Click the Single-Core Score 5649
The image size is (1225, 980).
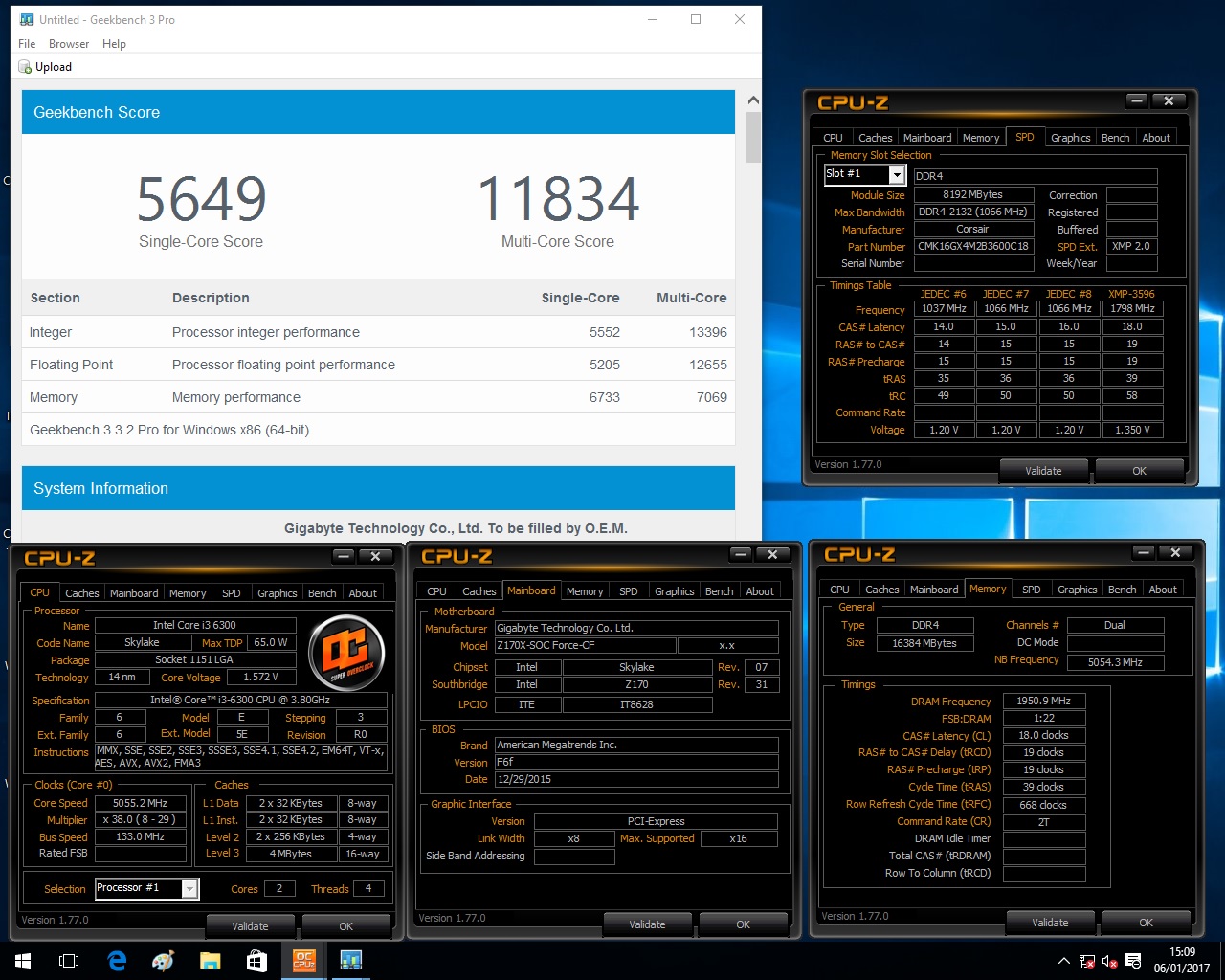pos(201,199)
